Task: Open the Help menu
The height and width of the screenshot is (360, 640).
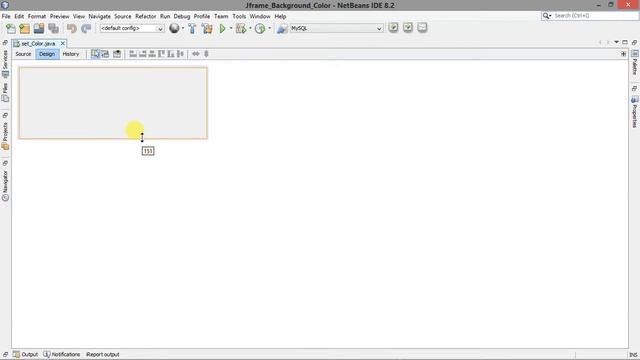Action: [x=280, y=16]
